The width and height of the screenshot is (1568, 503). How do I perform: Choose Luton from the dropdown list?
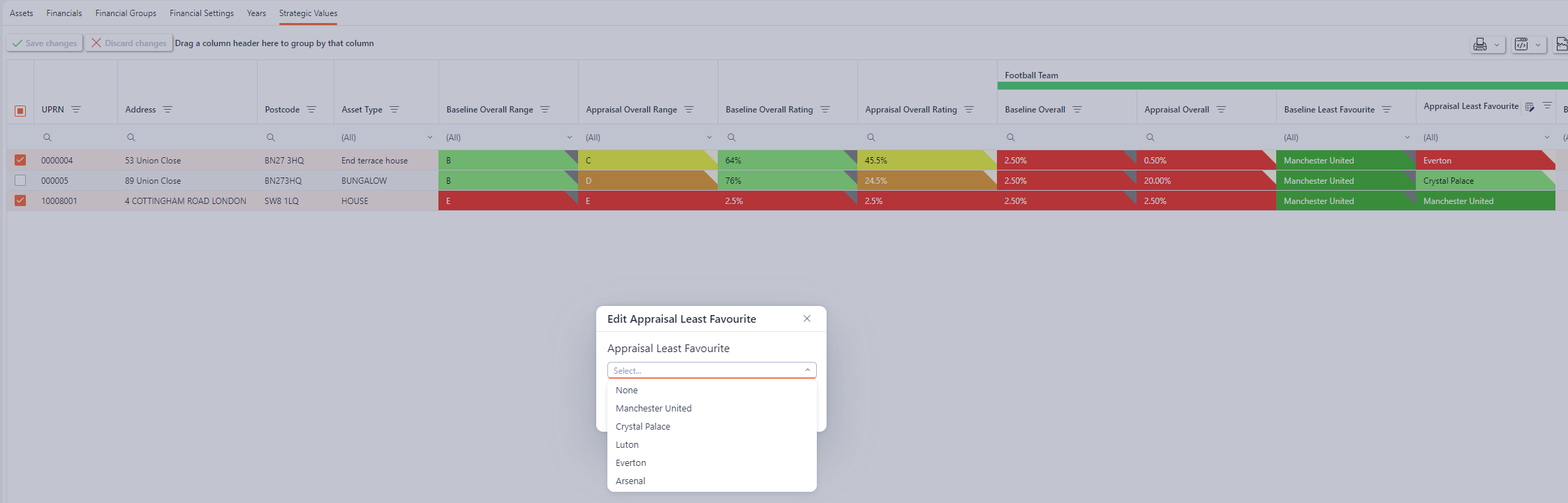[712, 444]
